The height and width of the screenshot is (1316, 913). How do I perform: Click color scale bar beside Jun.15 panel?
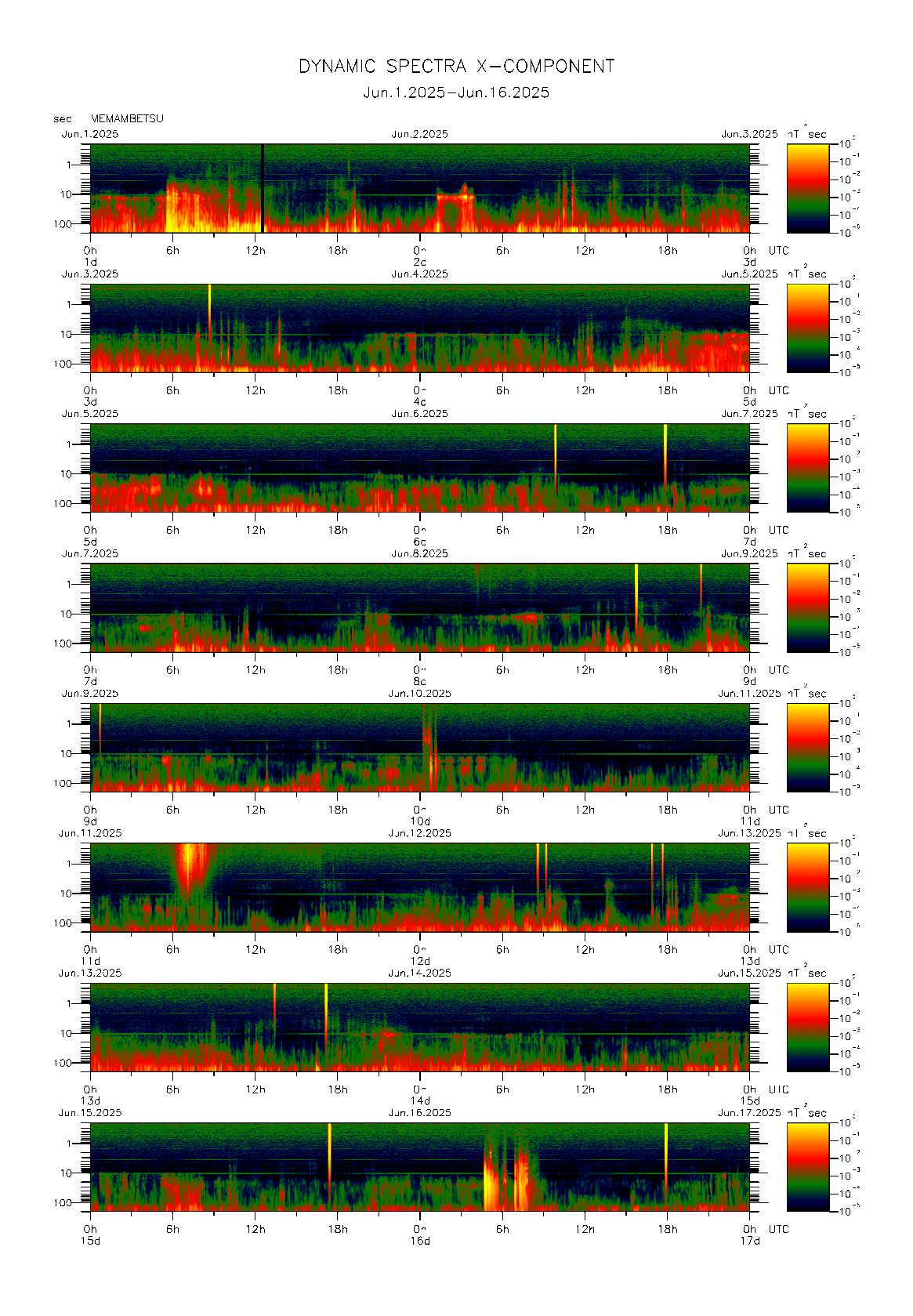pyautogui.click(x=808, y=1167)
